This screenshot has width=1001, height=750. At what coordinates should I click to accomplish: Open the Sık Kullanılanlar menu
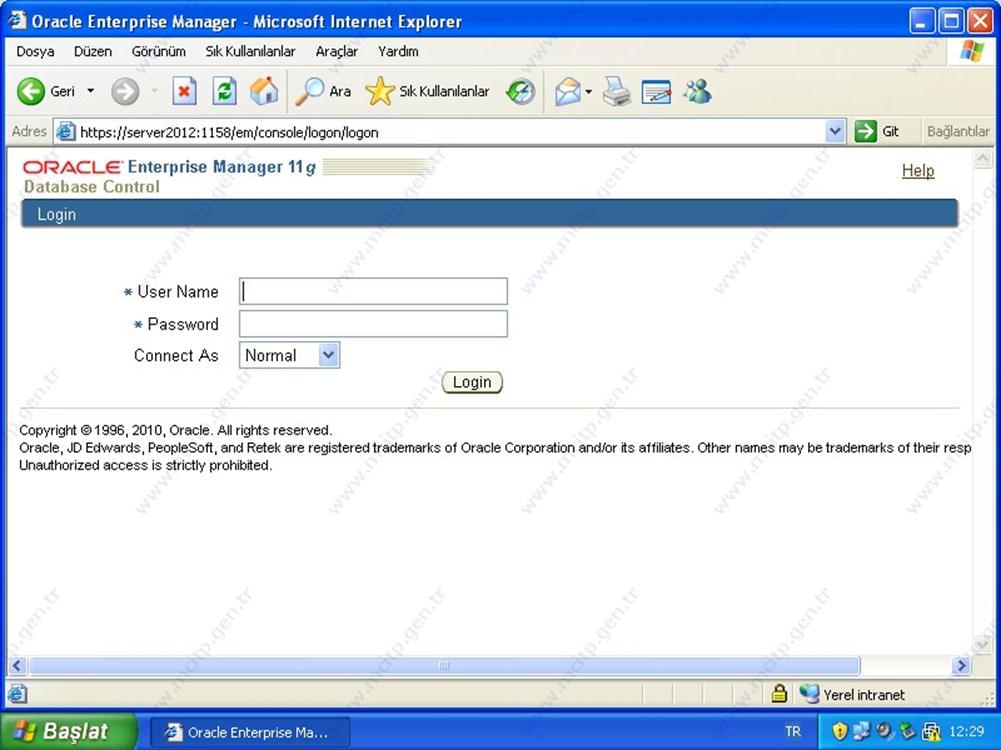pyautogui.click(x=250, y=51)
